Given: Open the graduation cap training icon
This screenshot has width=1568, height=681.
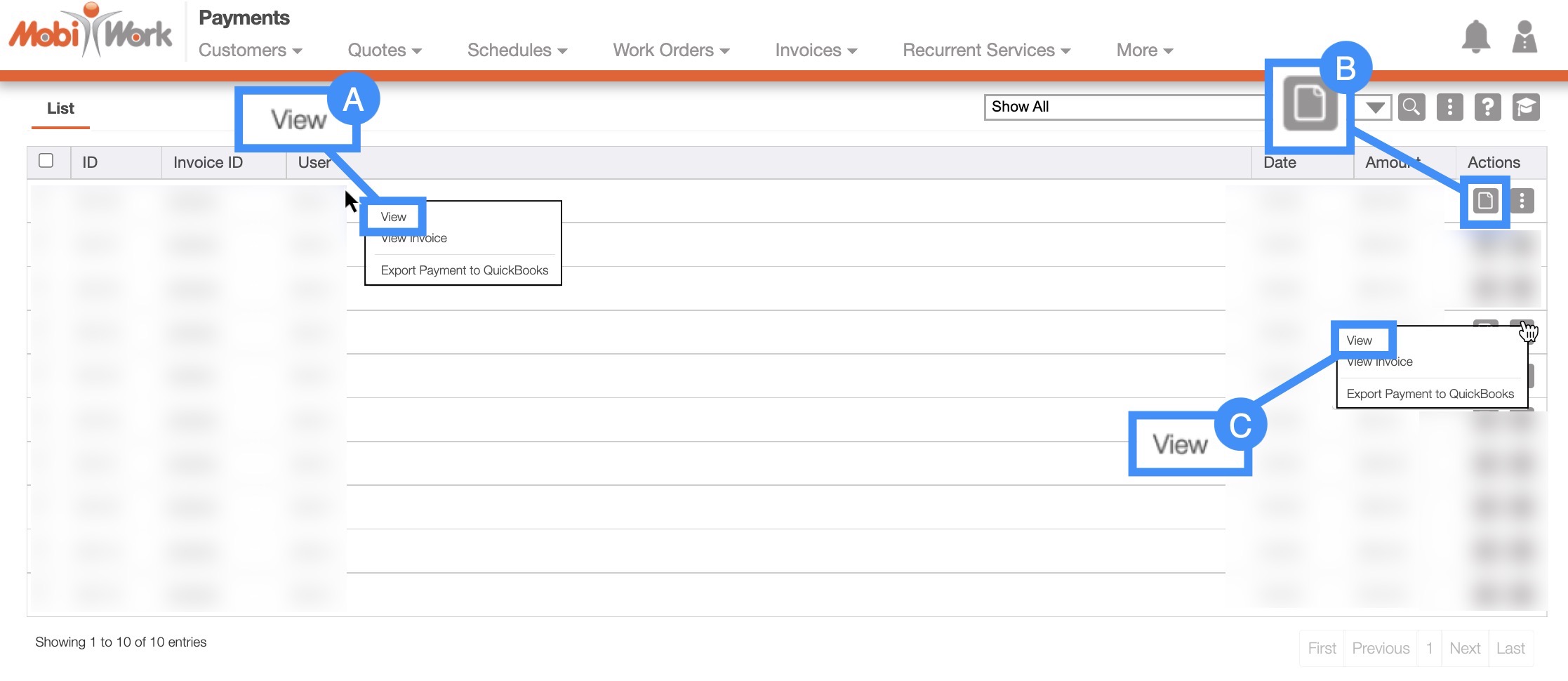Looking at the screenshot, I should pyautogui.click(x=1525, y=107).
